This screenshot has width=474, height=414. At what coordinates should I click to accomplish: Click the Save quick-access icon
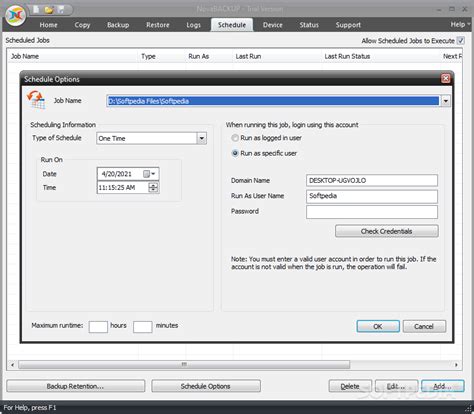click(61, 9)
